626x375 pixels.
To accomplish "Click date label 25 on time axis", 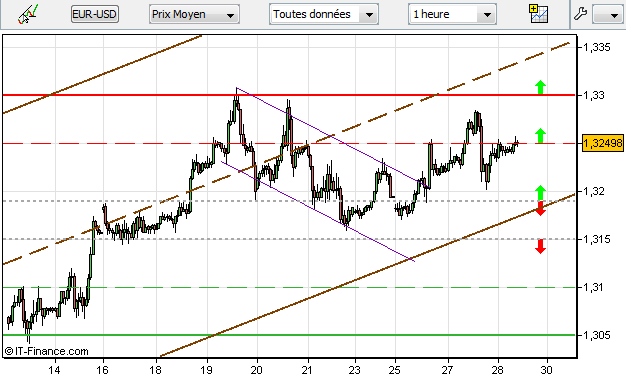I will coord(394,370).
